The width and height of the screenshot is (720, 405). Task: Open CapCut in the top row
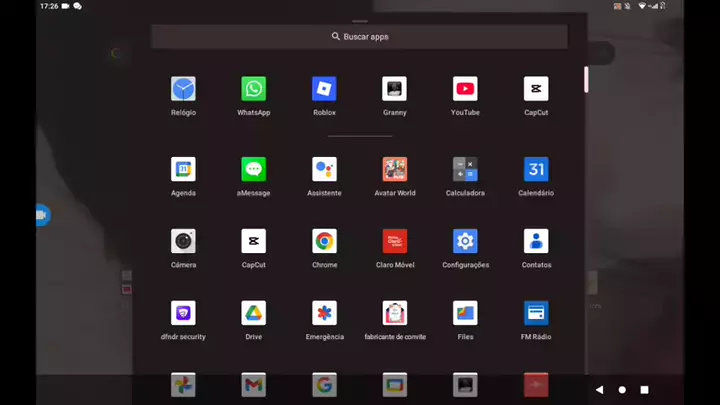pyautogui.click(x=536, y=89)
